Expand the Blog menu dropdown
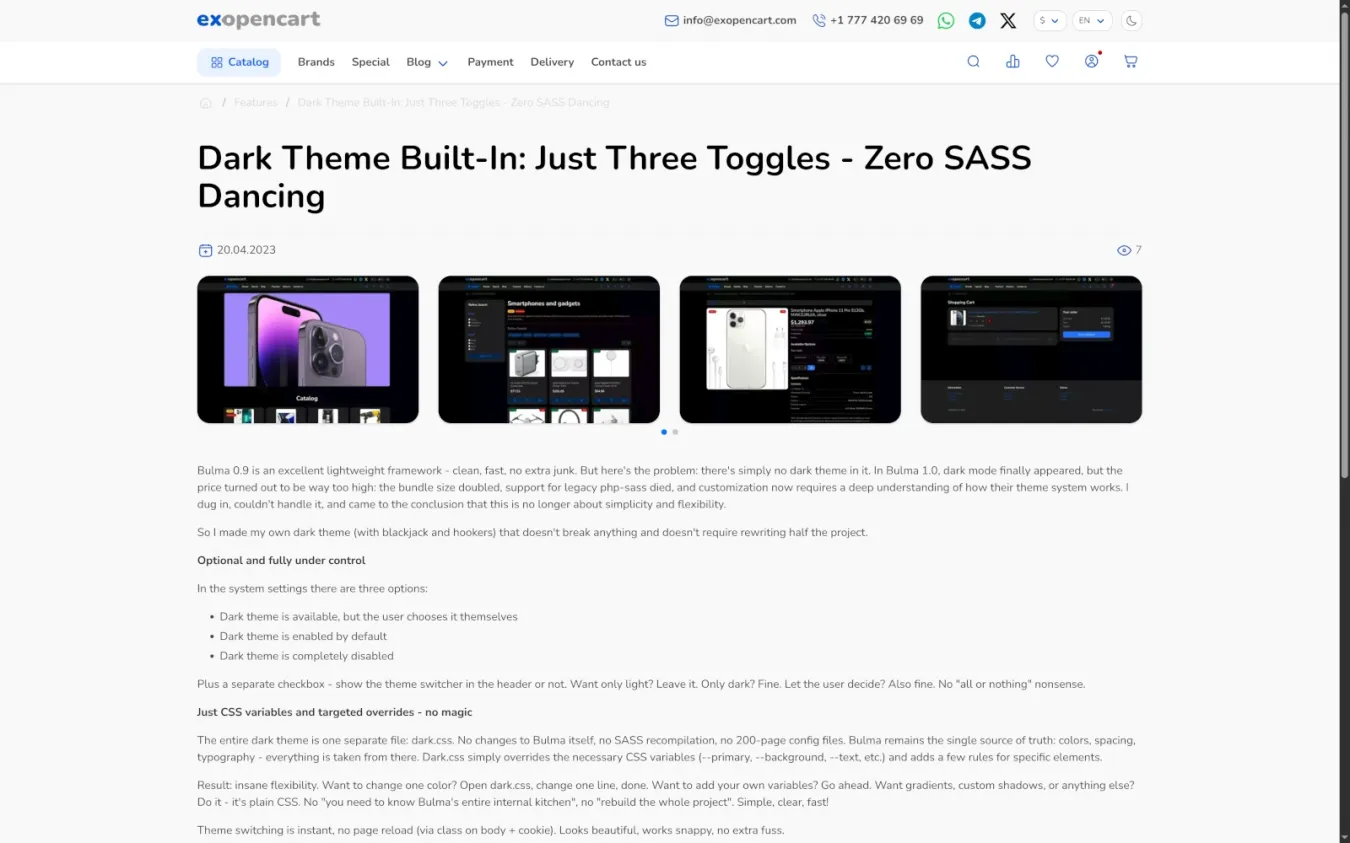Screen dimensions: 1350x843 pos(427,62)
